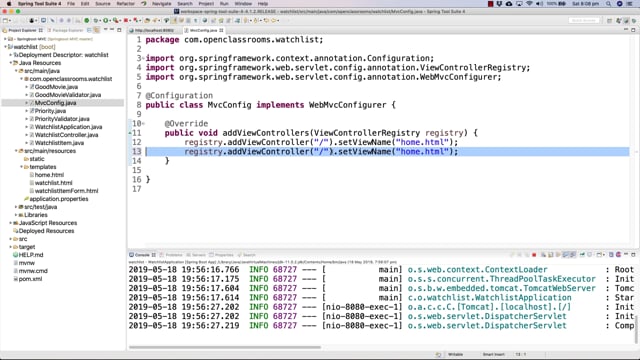Expand the src/test/java folder

pyautogui.click(x=16, y=207)
